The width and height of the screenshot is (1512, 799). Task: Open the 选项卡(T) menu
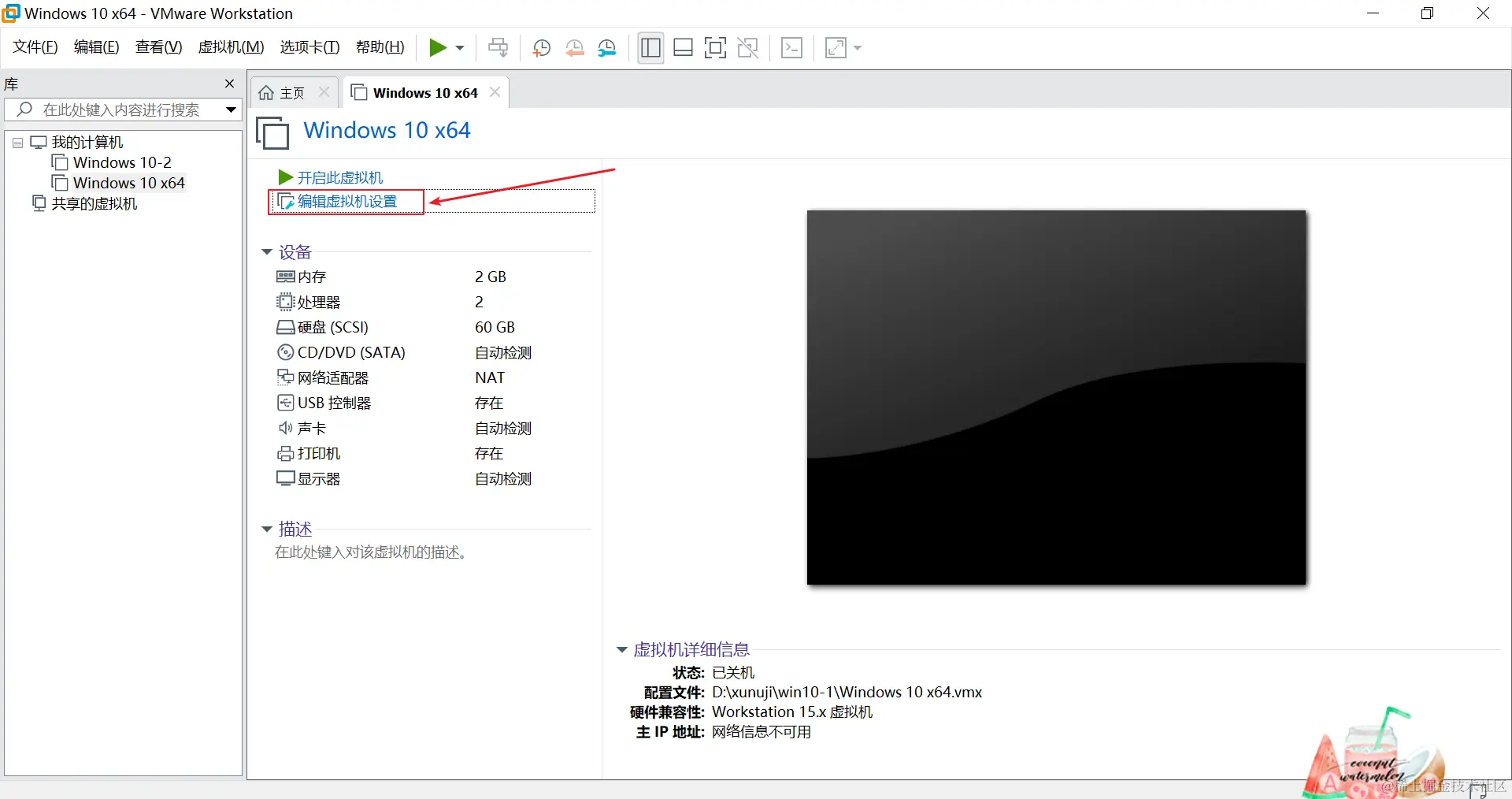point(309,47)
